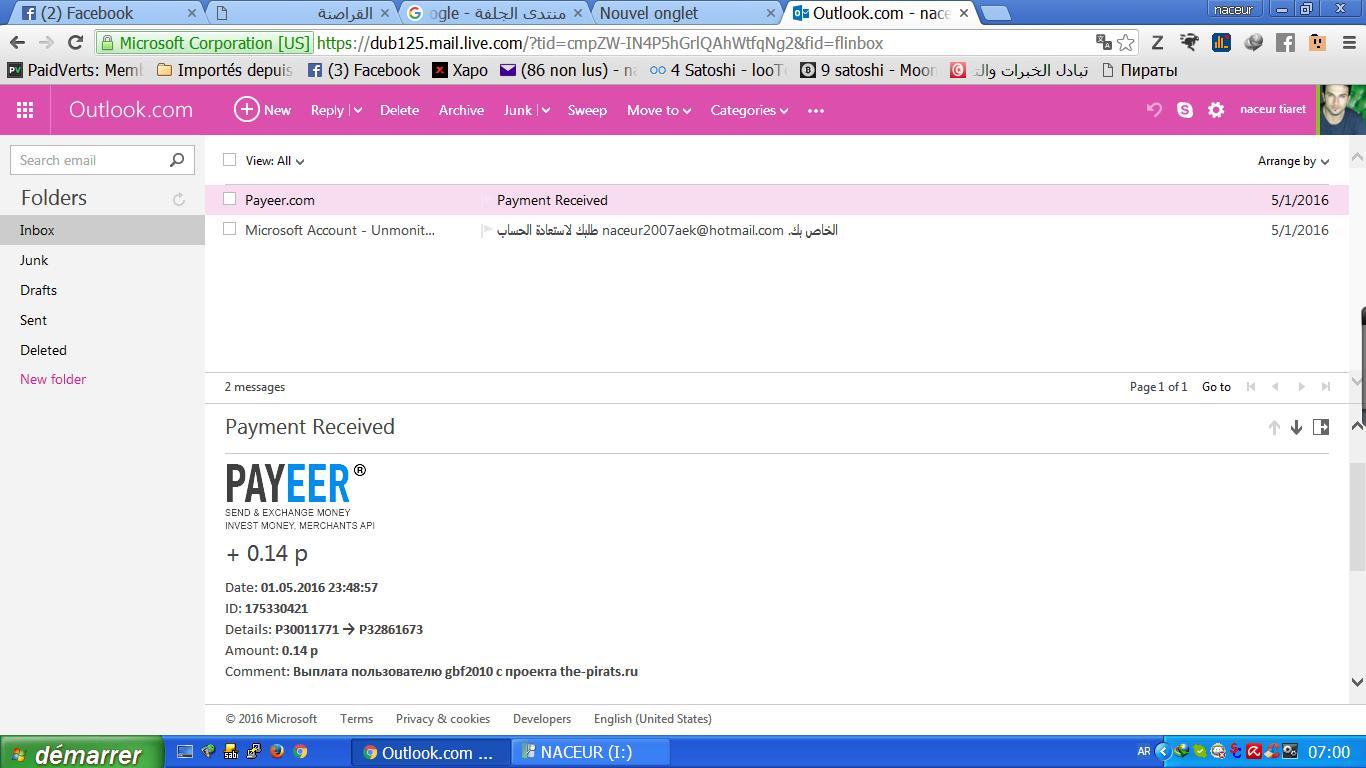Image resolution: width=1366 pixels, height=768 pixels.
Task: Click Archive in toolbar
Action: [461, 110]
